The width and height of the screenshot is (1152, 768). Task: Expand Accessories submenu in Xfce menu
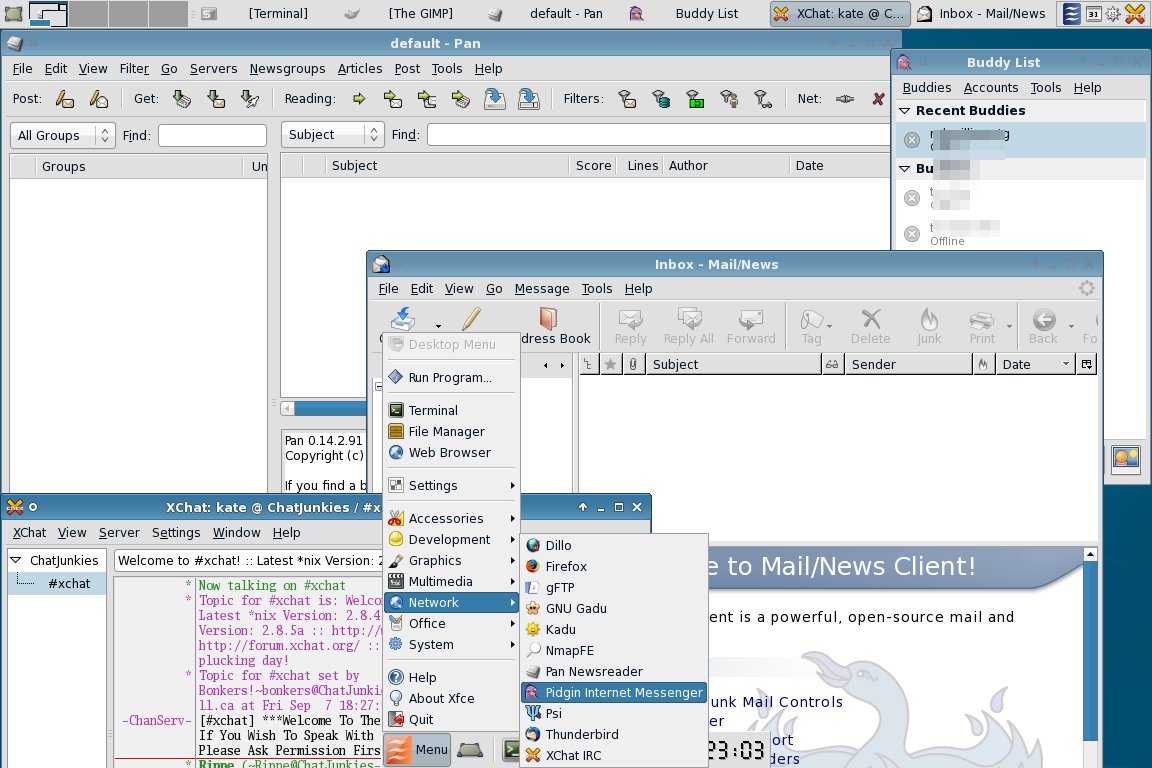pos(450,518)
